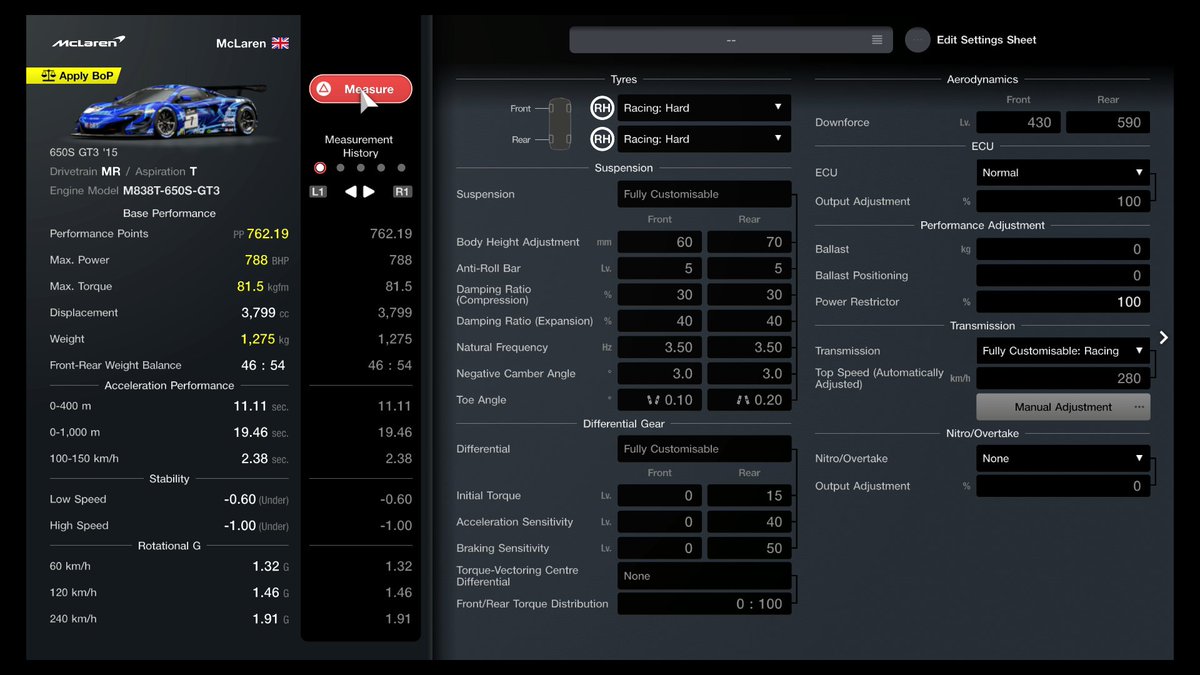Click Performance Points value 762.19
This screenshot has height=675, width=1200.
tap(267, 233)
